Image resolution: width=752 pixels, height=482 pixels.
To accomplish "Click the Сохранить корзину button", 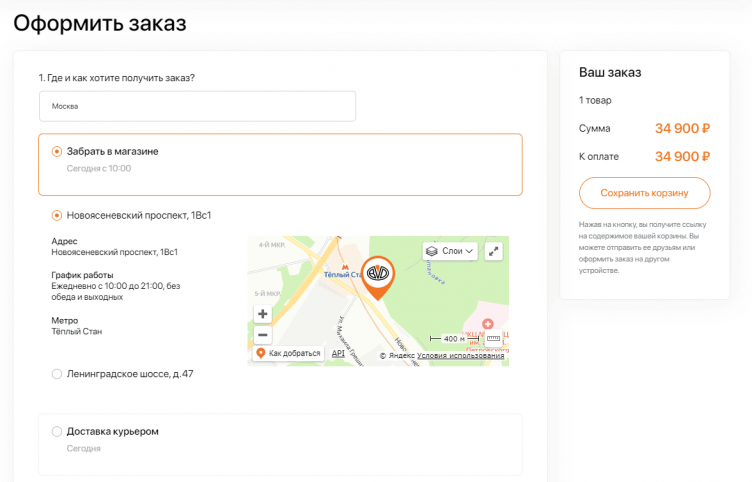I will point(644,193).
